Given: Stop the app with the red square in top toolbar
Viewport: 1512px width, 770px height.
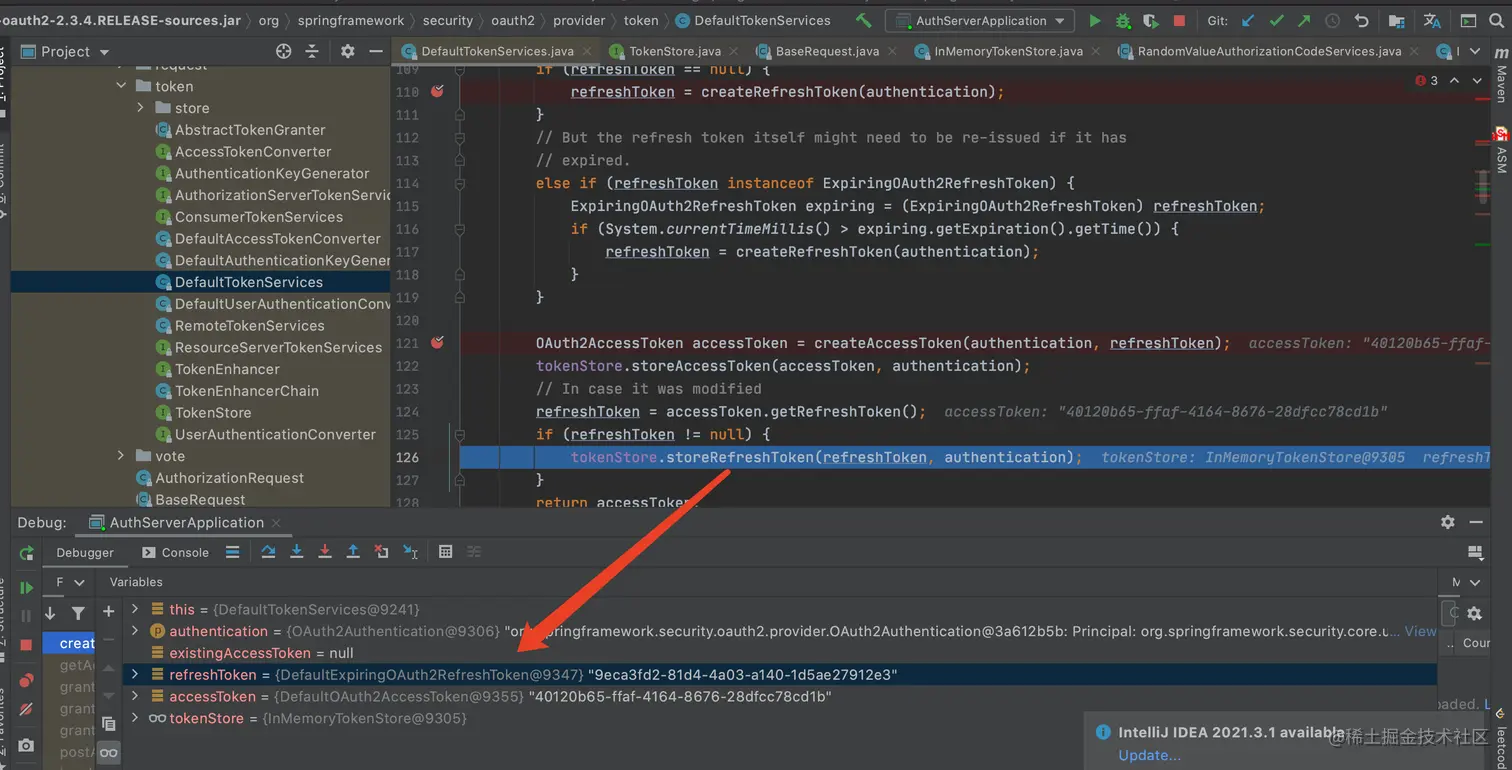Looking at the screenshot, I should (x=1179, y=20).
